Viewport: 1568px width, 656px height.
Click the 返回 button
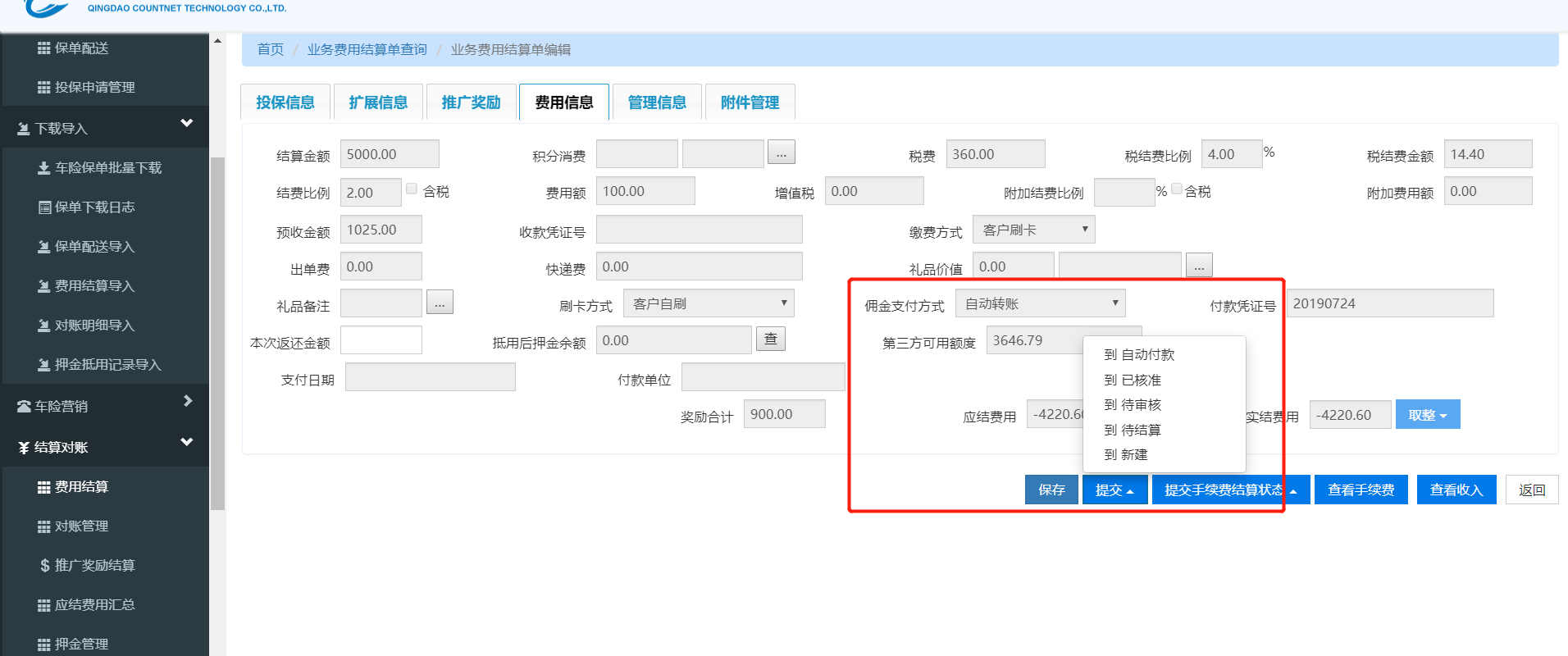[x=1532, y=490]
